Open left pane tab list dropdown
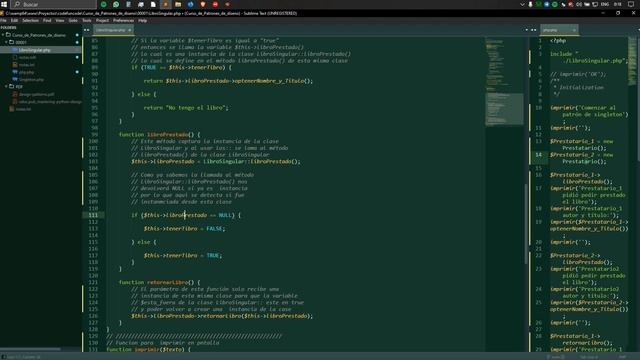The image size is (640, 360). [x=526, y=30]
